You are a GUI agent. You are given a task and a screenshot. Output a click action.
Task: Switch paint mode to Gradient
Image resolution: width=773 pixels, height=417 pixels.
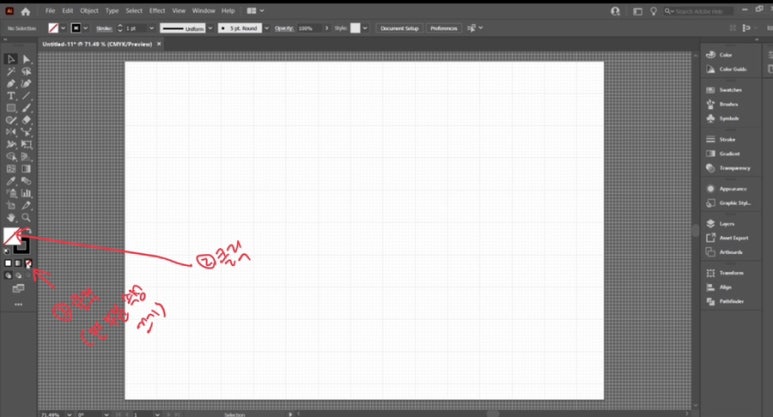(x=18, y=263)
